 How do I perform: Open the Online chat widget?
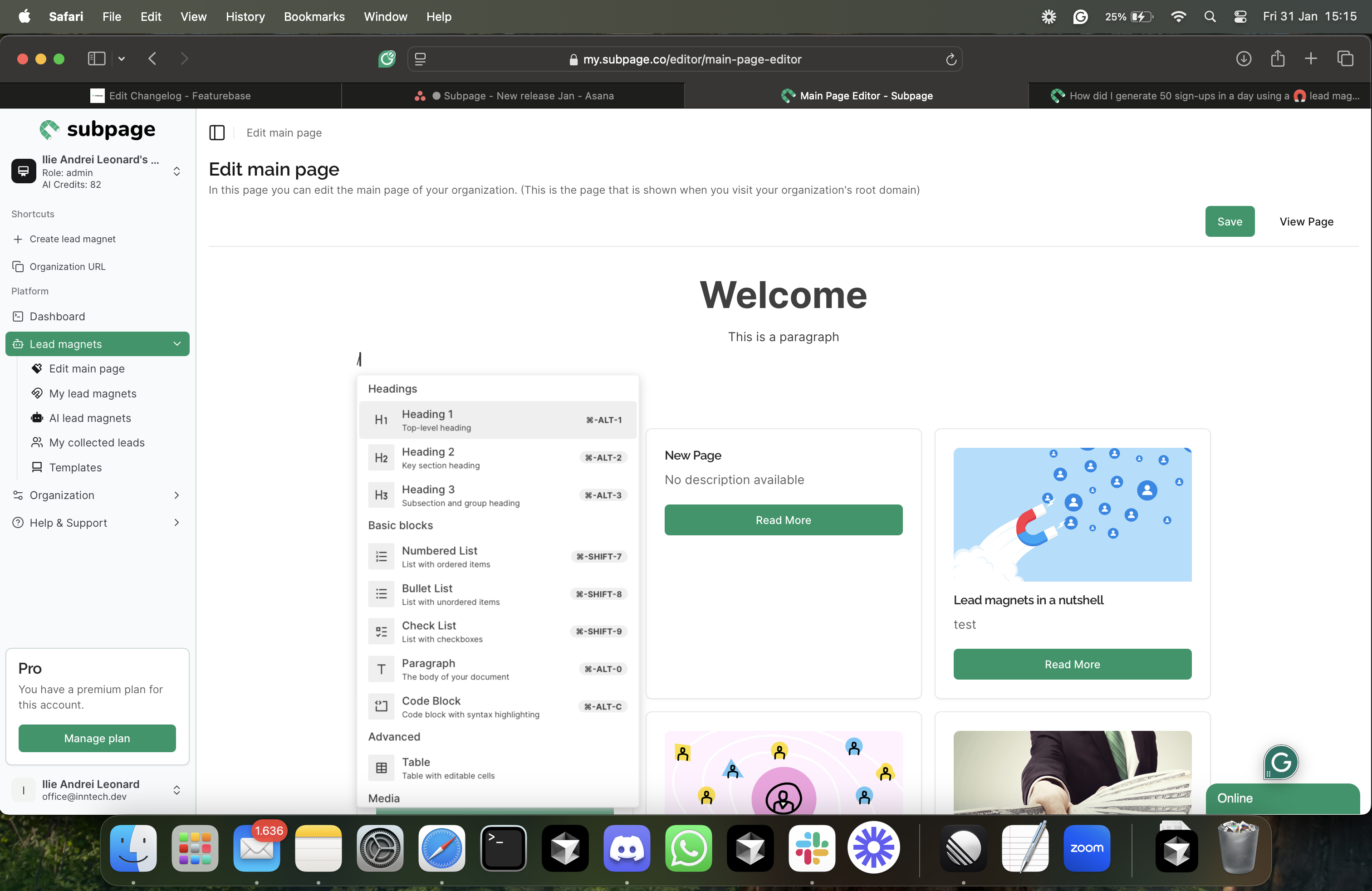(1282, 799)
